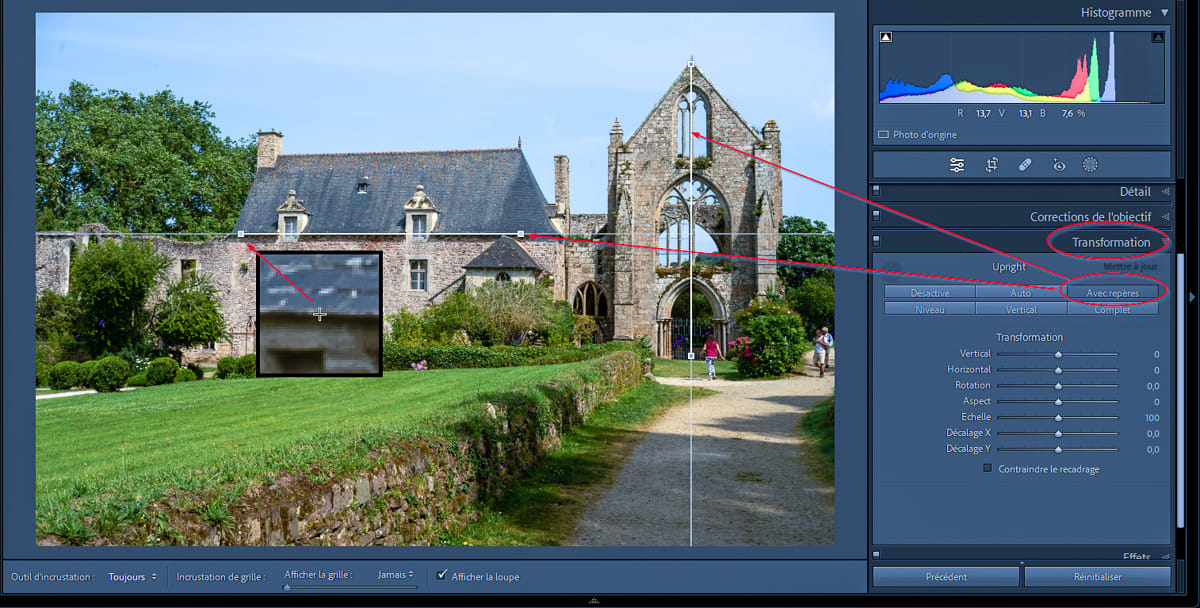Viewport: 1200px width, 608px height.
Task: Select the Crop overlay tool
Action: [x=992, y=165]
